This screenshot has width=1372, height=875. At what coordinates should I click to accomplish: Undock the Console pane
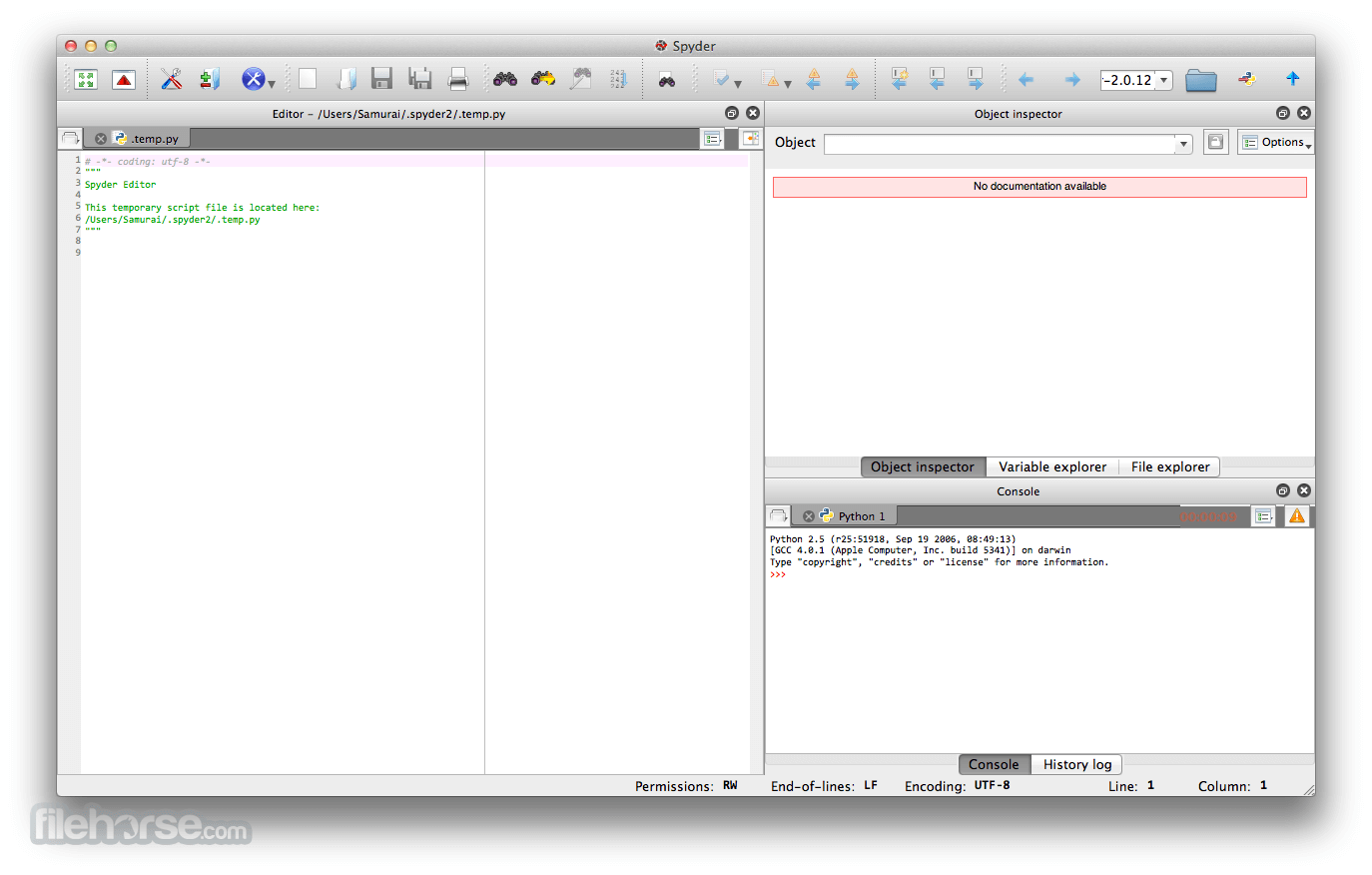click(x=1283, y=490)
